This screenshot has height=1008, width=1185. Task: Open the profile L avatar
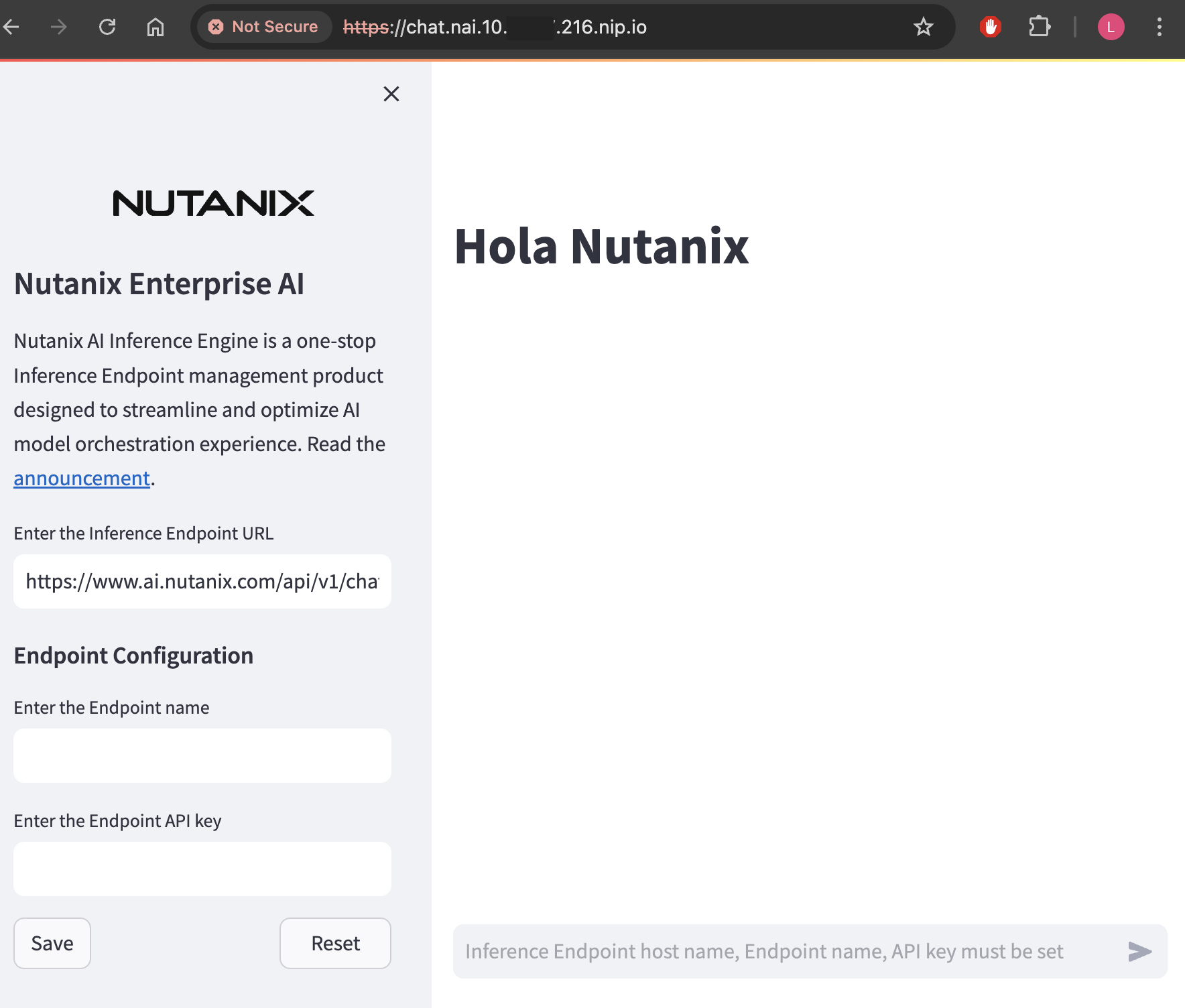click(1111, 27)
